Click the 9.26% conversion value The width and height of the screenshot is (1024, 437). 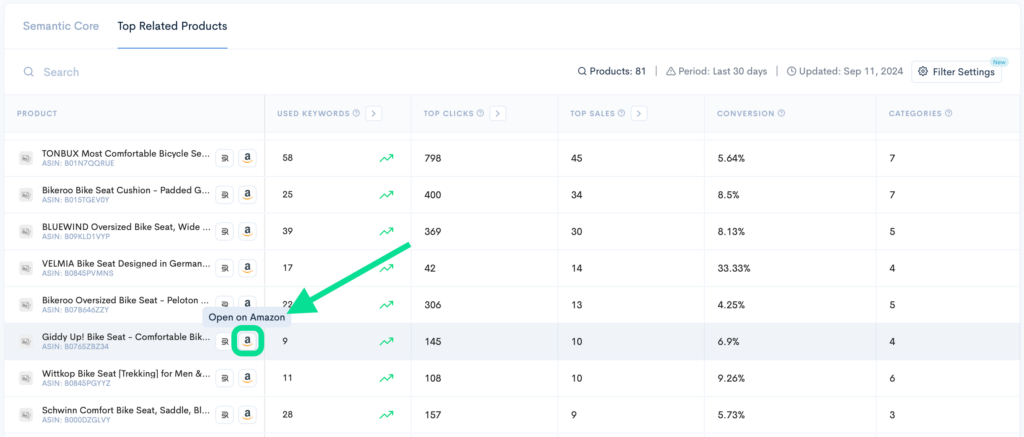tap(731, 378)
